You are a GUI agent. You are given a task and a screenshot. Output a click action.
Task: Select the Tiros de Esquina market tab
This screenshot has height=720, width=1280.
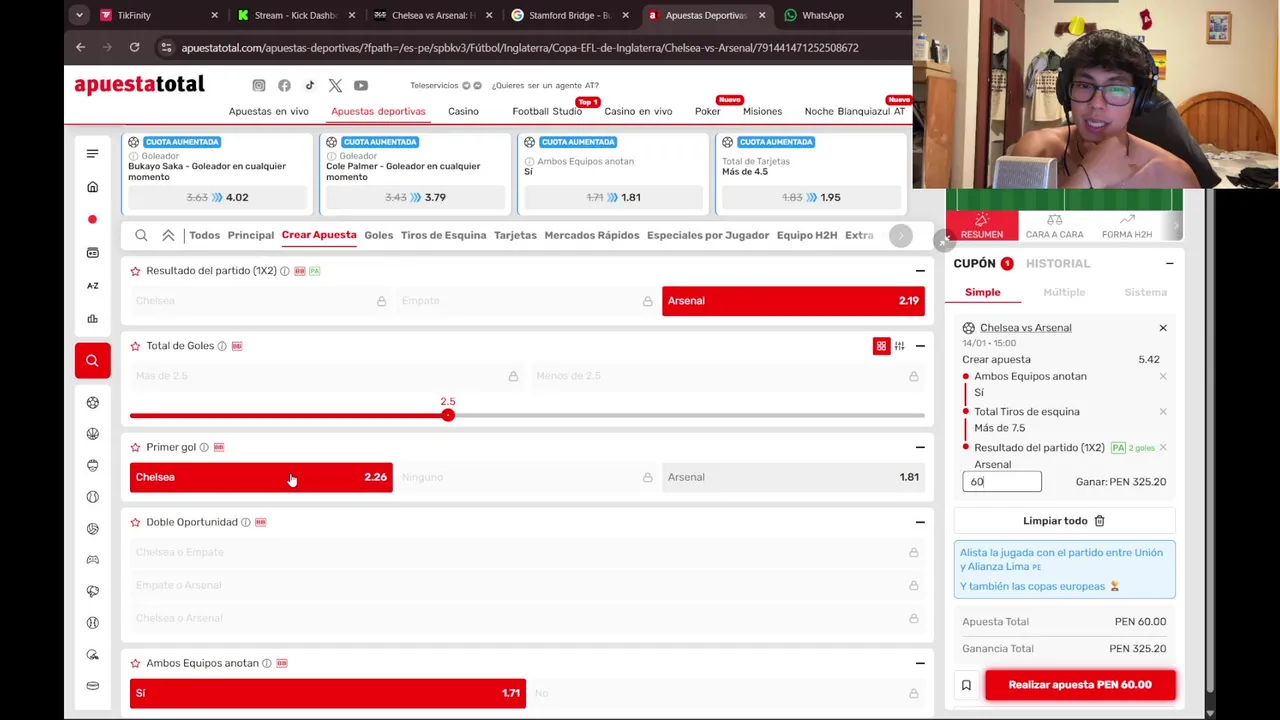tap(443, 235)
